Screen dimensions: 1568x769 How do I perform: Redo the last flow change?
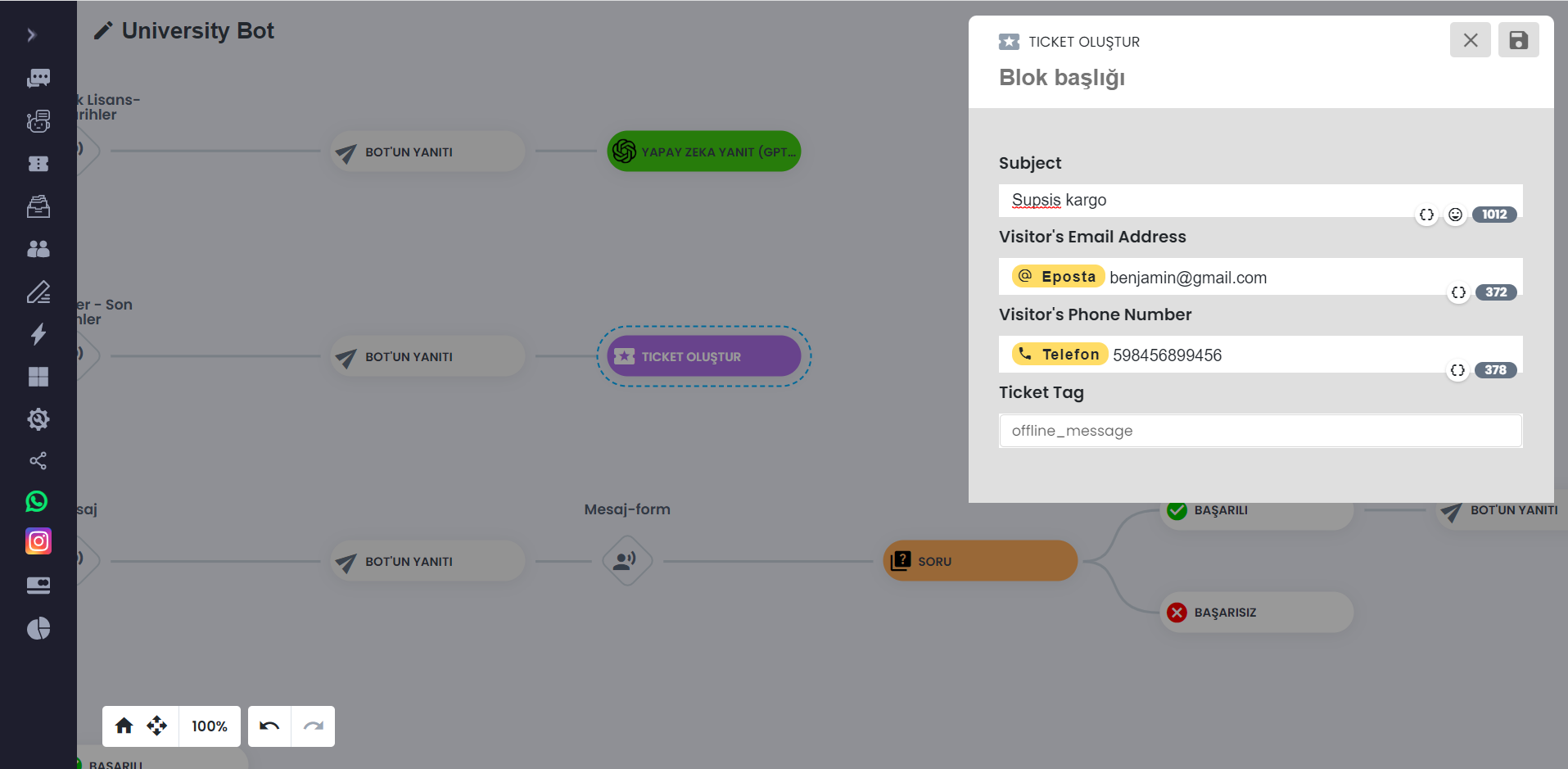[314, 726]
